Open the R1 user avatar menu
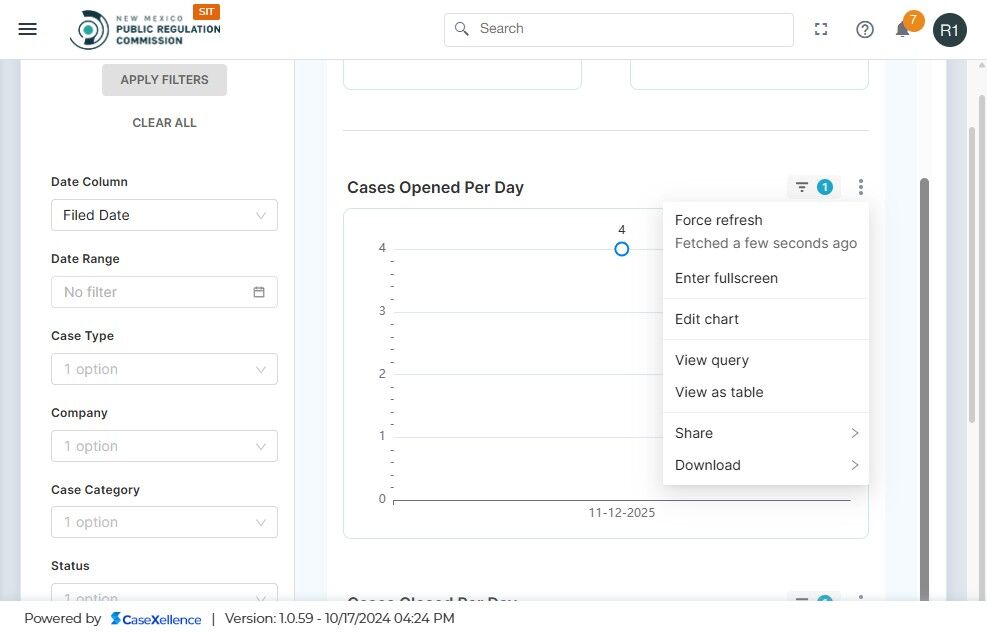This screenshot has height=633, width=987. [949, 30]
